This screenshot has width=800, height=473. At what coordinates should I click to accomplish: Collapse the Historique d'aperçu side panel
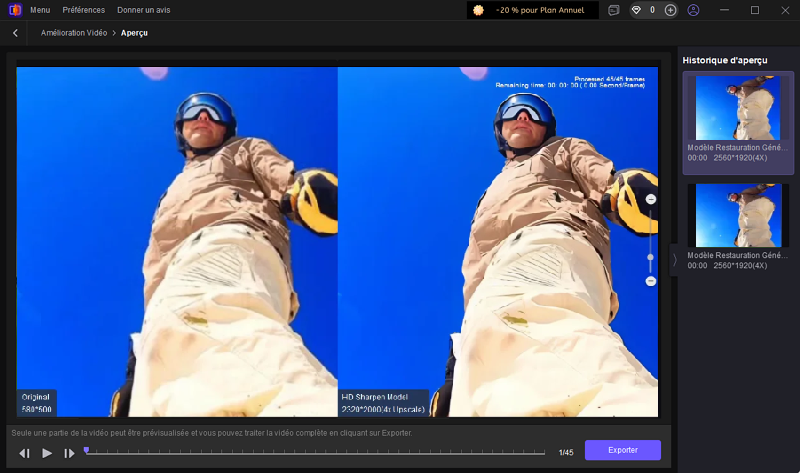[x=674, y=259]
